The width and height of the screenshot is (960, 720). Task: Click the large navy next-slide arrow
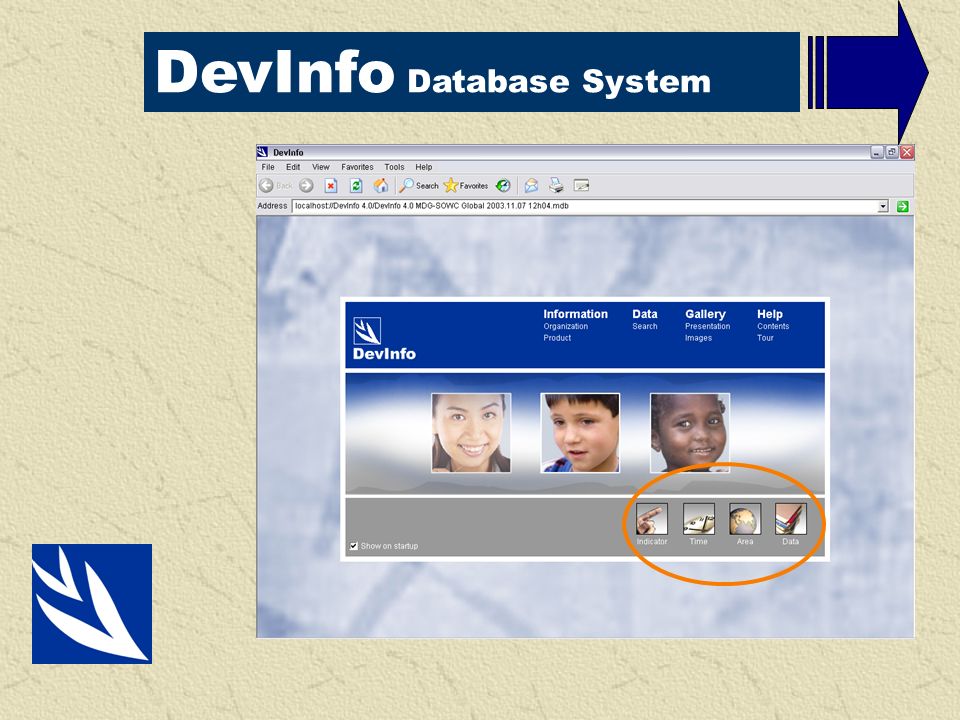coord(868,72)
